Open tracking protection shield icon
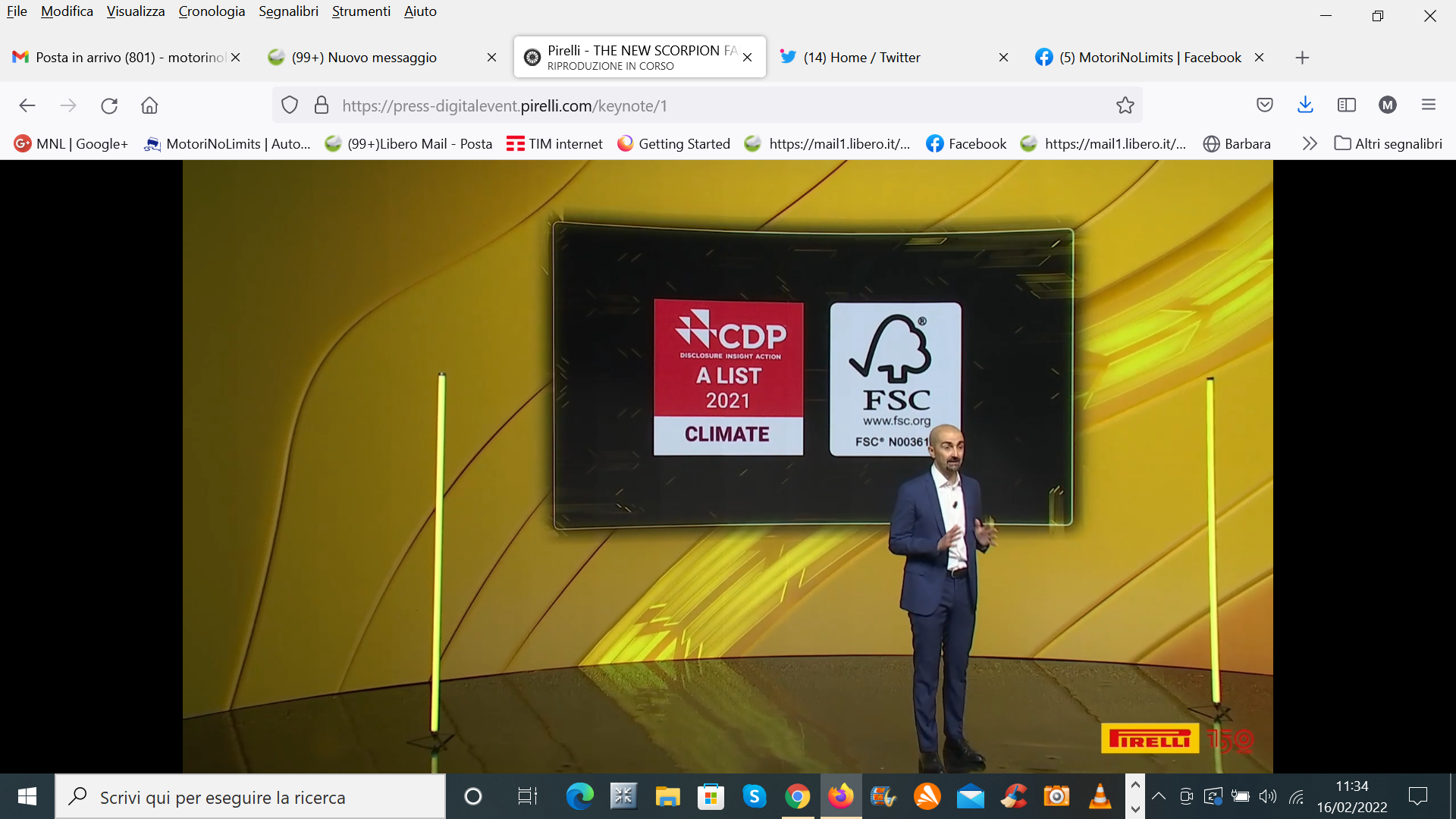 pyautogui.click(x=290, y=105)
